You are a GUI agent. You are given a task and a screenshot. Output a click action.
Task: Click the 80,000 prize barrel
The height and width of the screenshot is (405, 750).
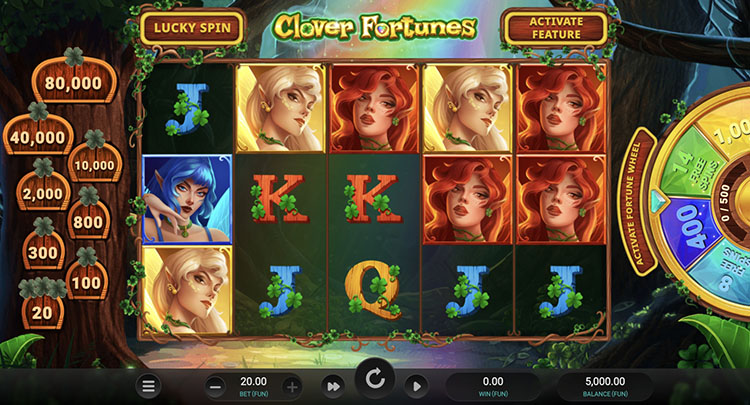pyautogui.click(x=74, y=80)
